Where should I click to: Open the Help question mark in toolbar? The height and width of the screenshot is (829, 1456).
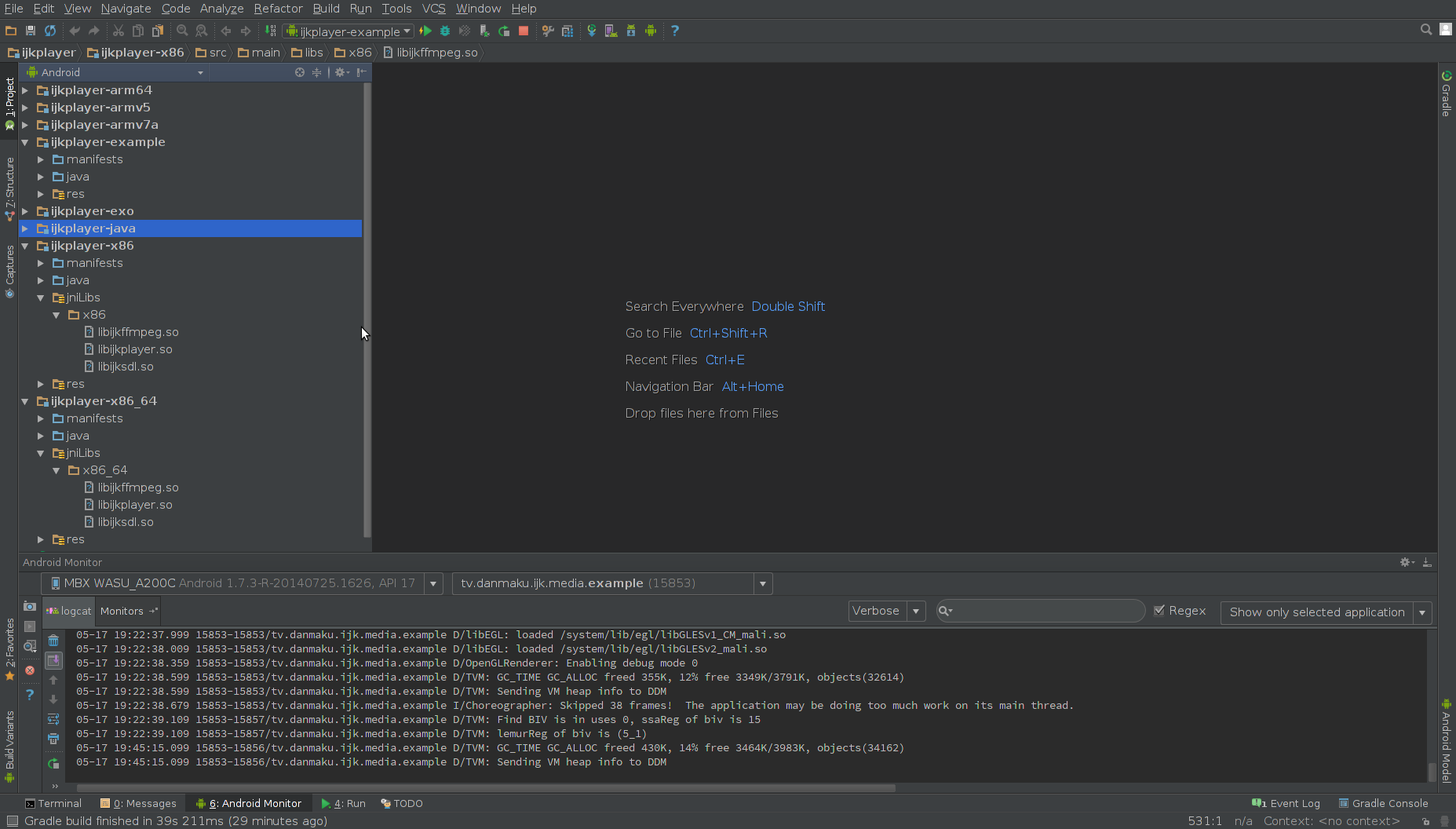point(675,31)
